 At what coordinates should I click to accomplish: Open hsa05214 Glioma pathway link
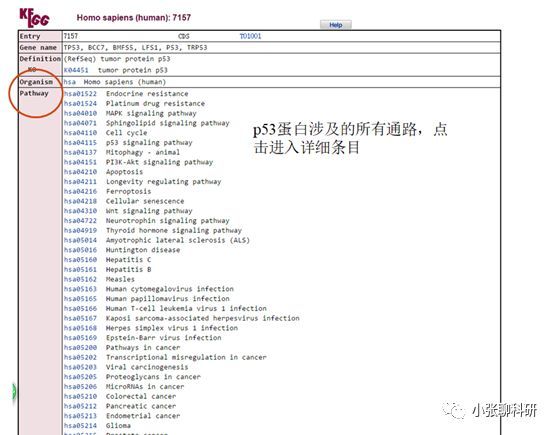[x=80, y=426]
